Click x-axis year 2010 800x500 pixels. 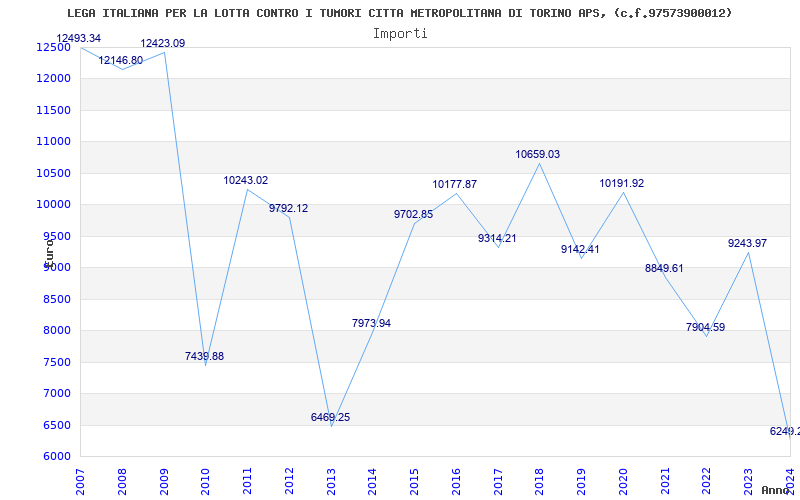(206, 482)
